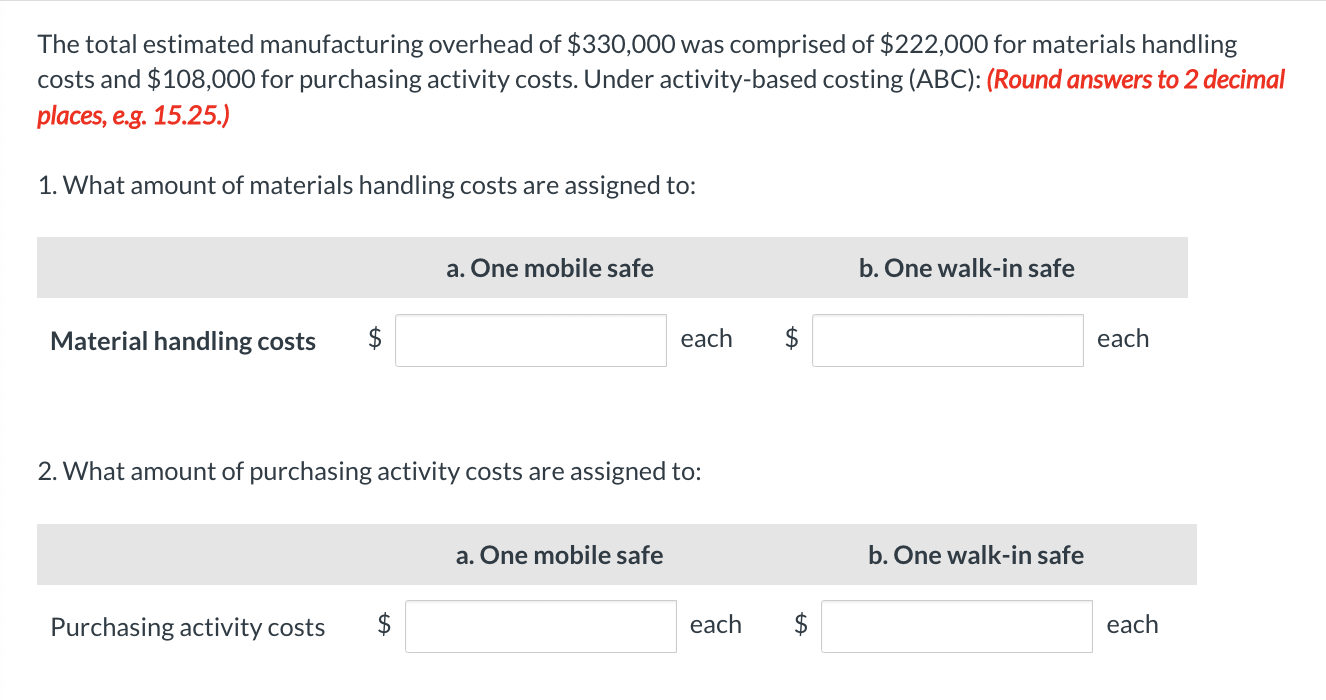The height and width of the screenshot is (700, 1326).
Task: Select 'b. One walk-in safe' header in question 2
Action: [x=976, y=555]
